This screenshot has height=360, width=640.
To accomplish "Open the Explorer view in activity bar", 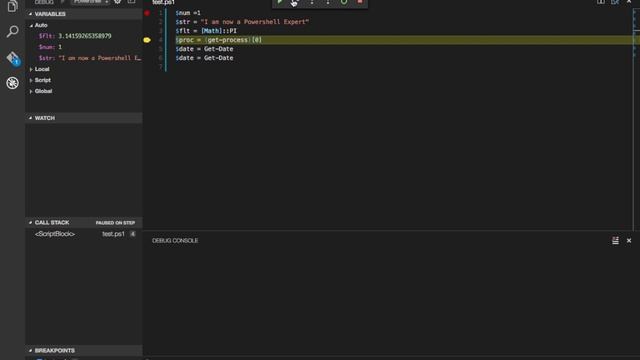I will point(12,6).
